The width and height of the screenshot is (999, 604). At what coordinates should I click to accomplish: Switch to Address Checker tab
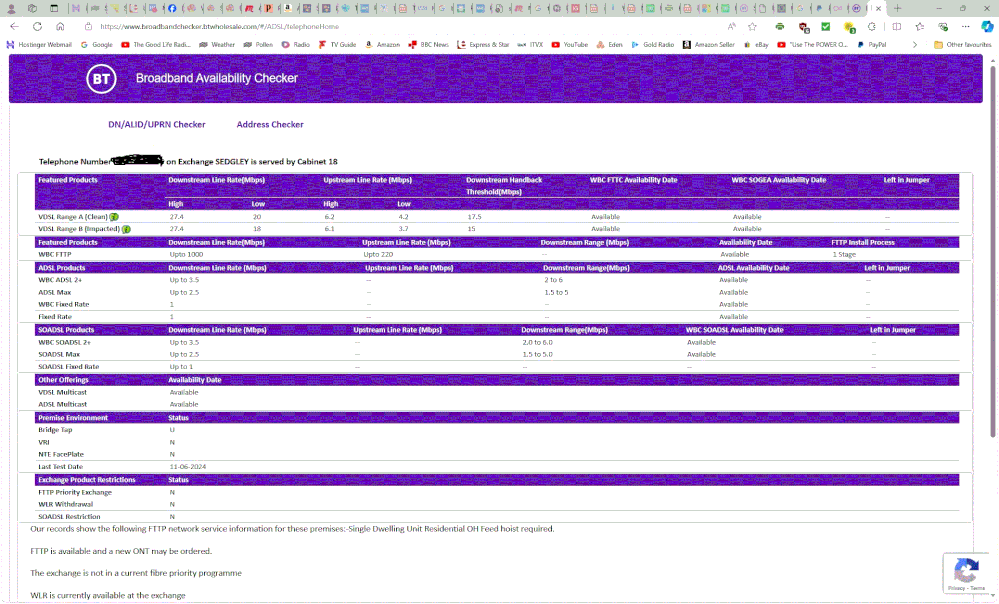pyautogui.click(x=270, y=125)
